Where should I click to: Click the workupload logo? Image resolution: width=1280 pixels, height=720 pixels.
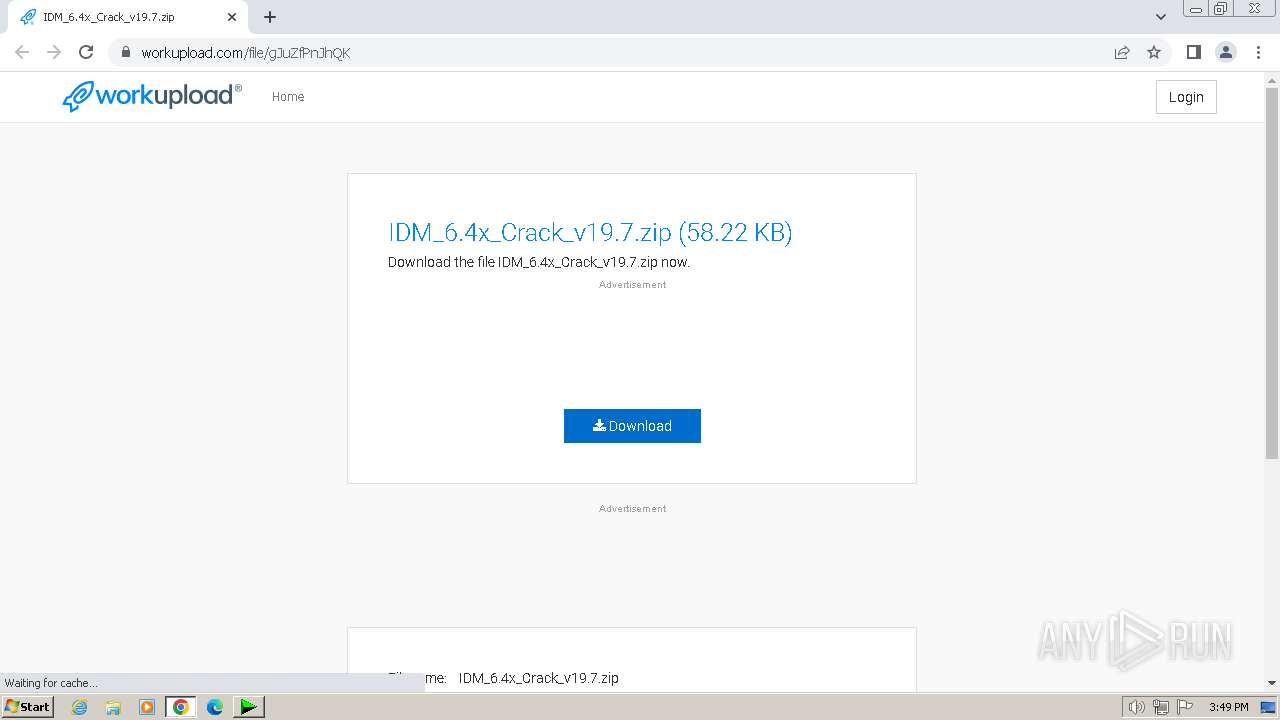coord(152,96)
